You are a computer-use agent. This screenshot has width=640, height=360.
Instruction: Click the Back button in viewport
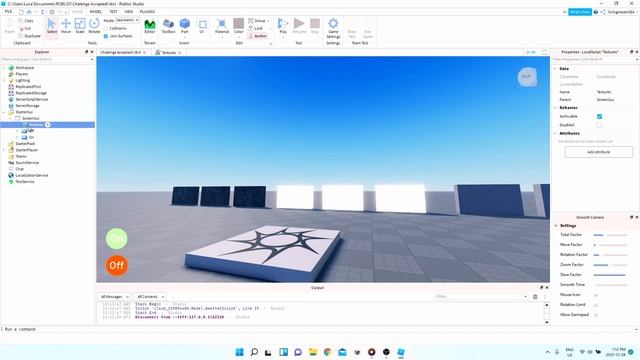click(527, 76)
